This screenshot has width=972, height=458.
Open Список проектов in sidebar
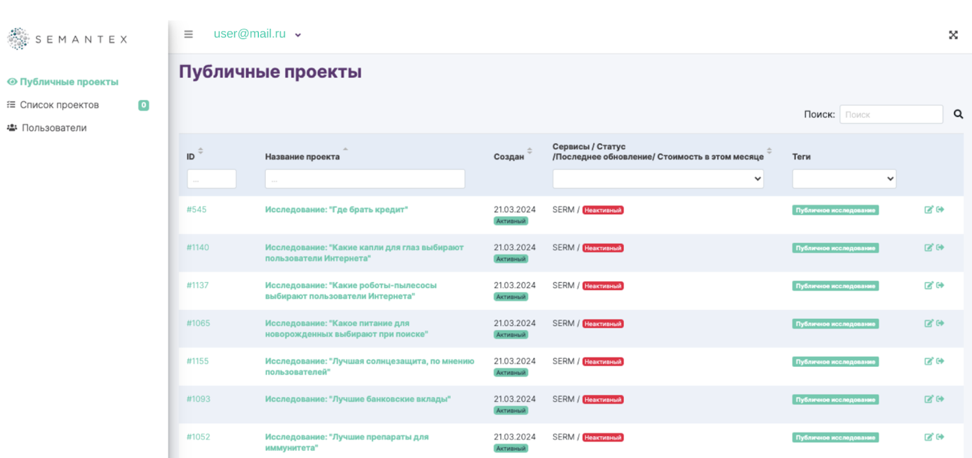click(53, 105)
